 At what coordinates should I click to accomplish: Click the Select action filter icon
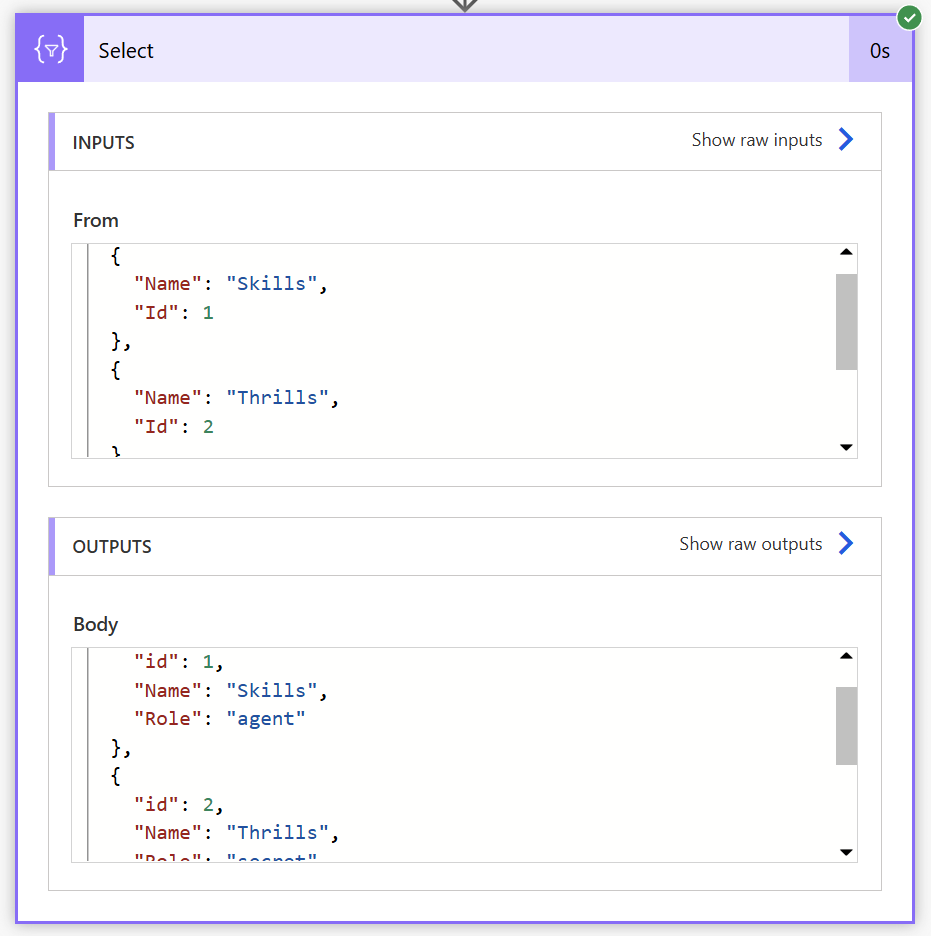point(50,50)
